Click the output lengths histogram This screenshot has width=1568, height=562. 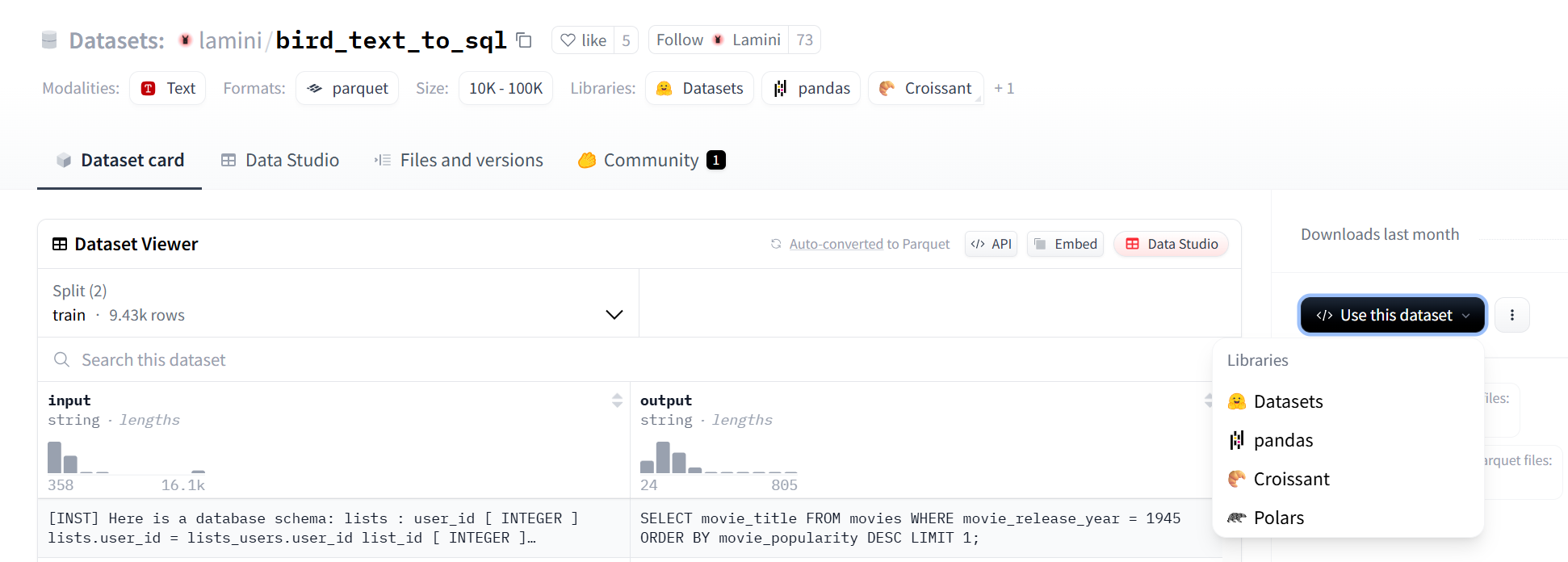(719, 457)
